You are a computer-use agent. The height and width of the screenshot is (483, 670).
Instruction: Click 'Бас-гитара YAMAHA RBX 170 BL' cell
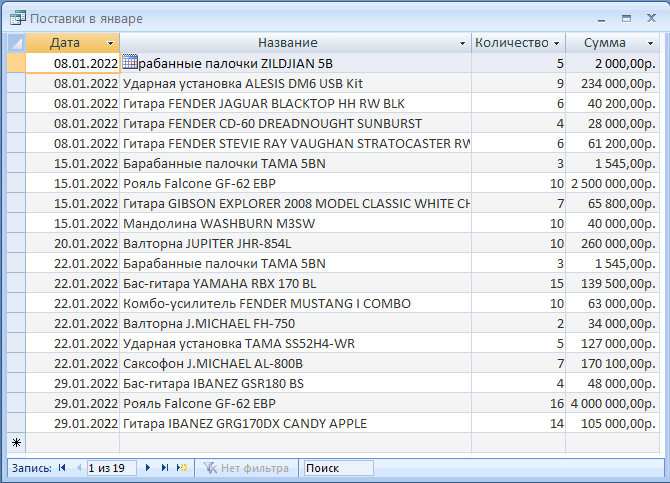(295, 283)
